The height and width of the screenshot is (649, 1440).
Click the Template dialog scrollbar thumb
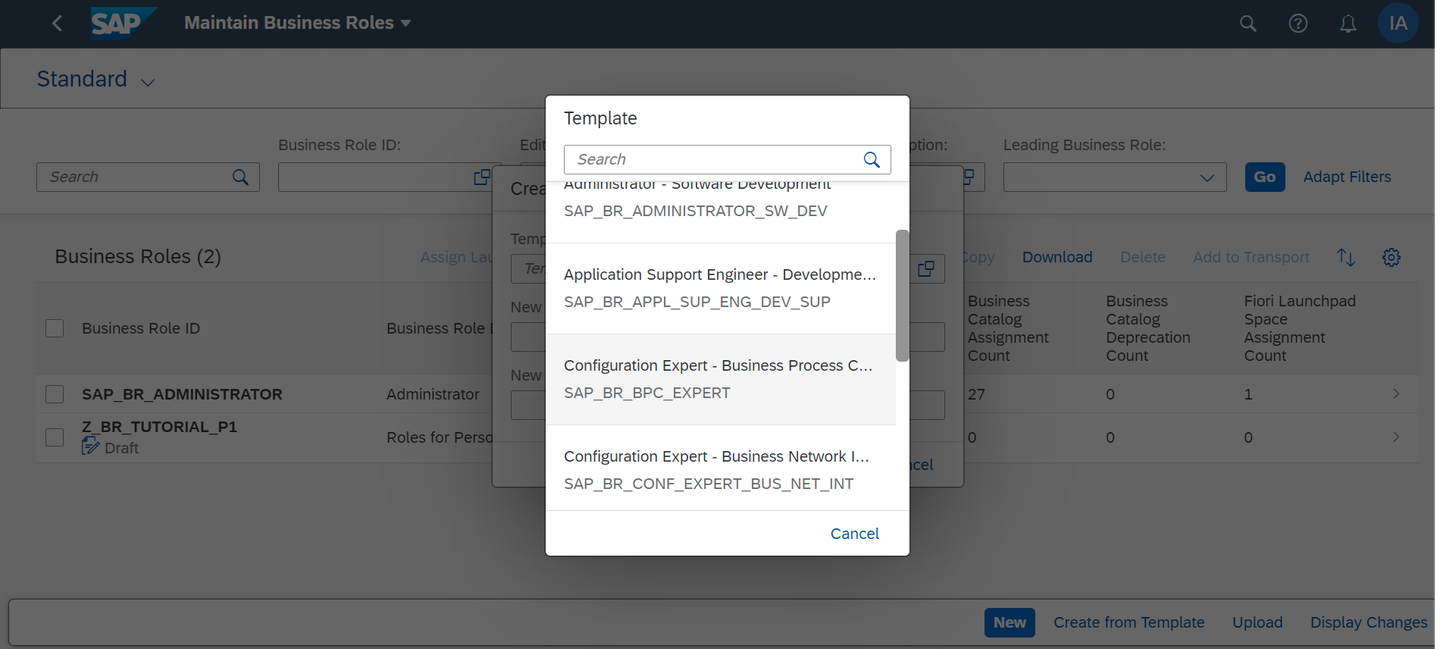[x=902, y=295]
